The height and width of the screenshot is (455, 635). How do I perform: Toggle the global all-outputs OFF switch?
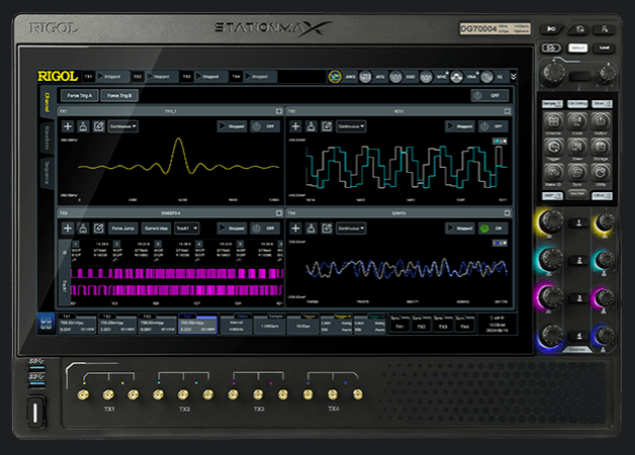pos(489,96)
